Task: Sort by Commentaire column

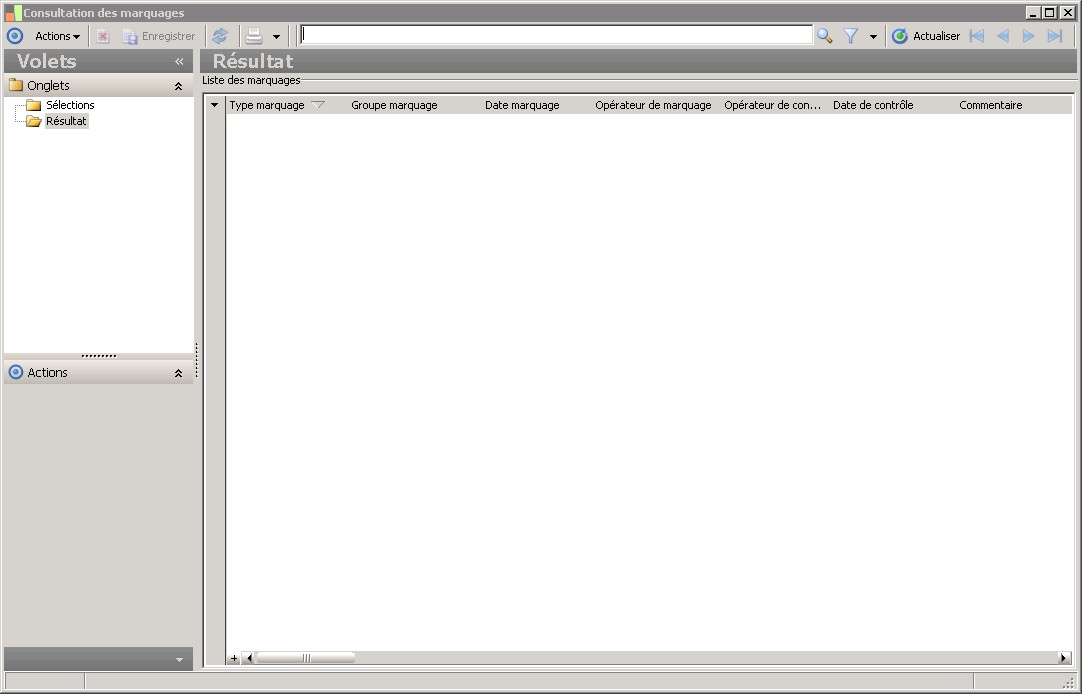Action: (x=991, y=105)
